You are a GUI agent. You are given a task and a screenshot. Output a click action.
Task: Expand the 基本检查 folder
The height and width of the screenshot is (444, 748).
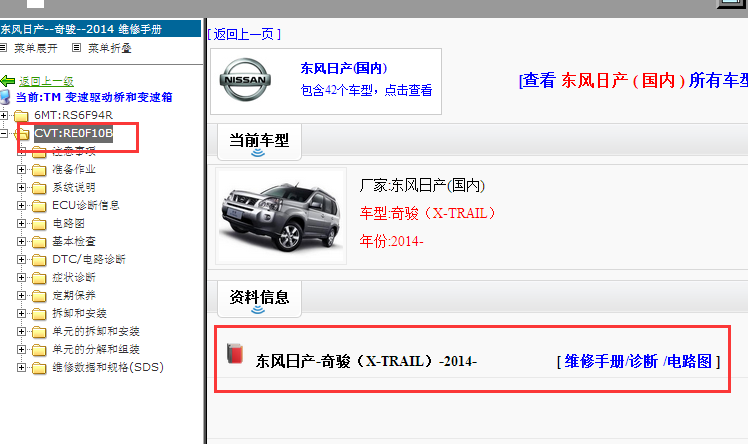[x=21, y=241]
